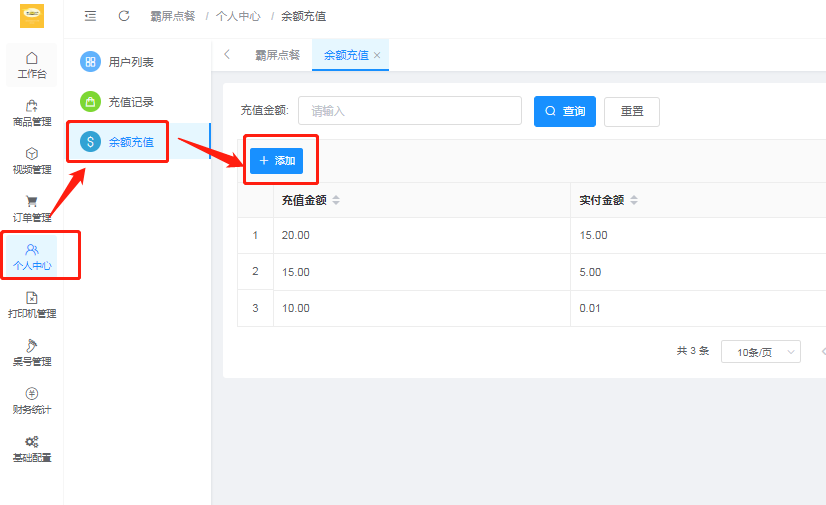Click the tab scroll-left chevron

tap(227, 54)
